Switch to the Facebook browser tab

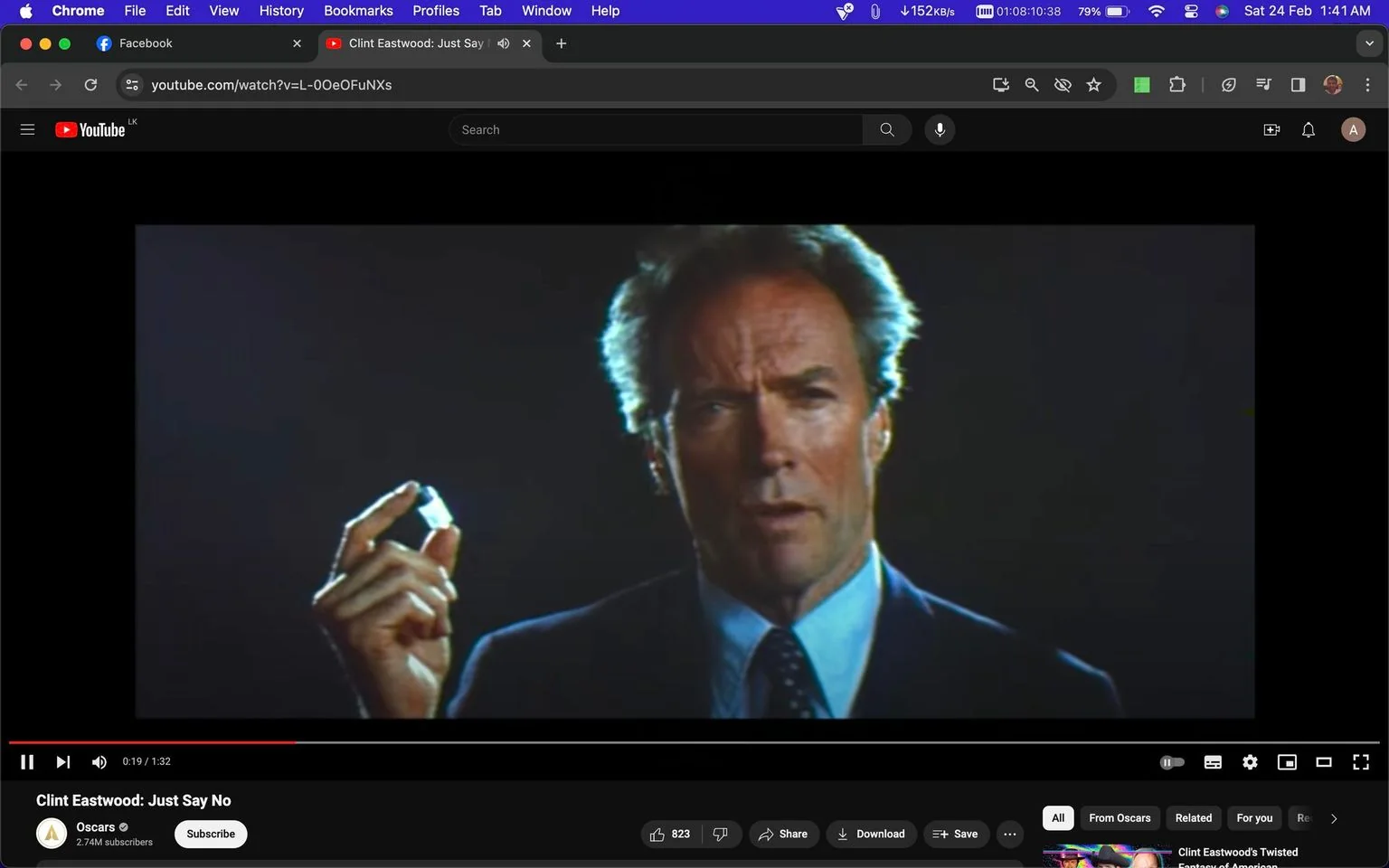coord(199,43)
